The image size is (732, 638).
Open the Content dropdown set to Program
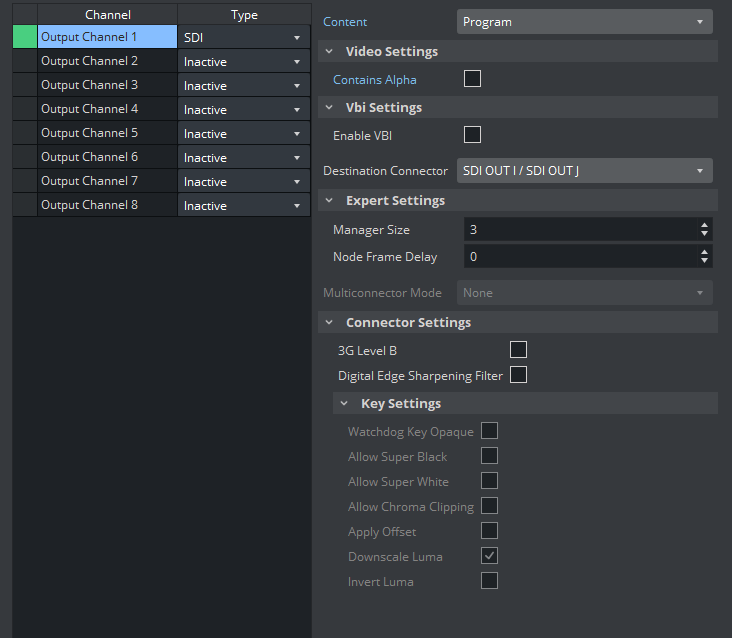click(584, 22)
